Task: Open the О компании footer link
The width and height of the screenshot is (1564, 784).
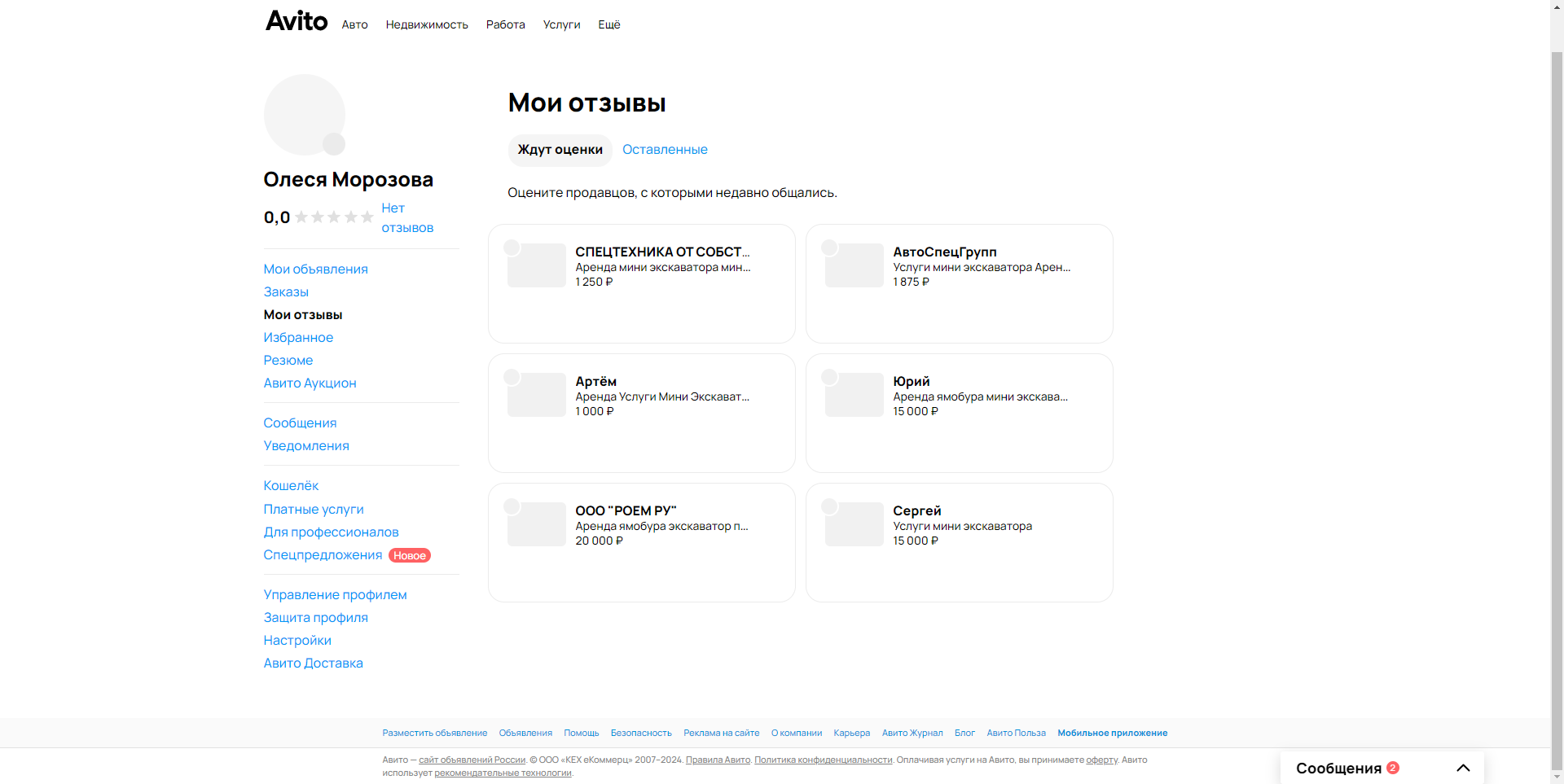Action: pyautogui.click(x=797, y=734)
